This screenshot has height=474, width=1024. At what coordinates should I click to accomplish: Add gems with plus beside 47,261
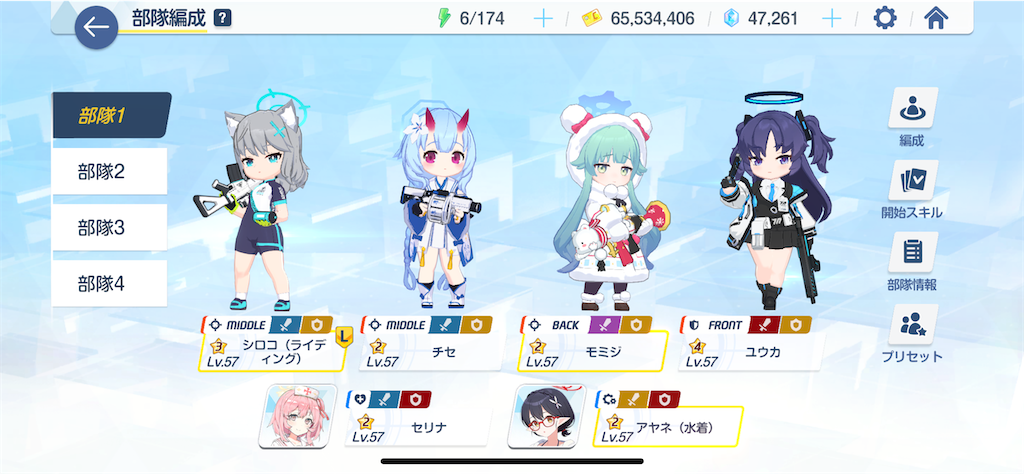point(831,18)
